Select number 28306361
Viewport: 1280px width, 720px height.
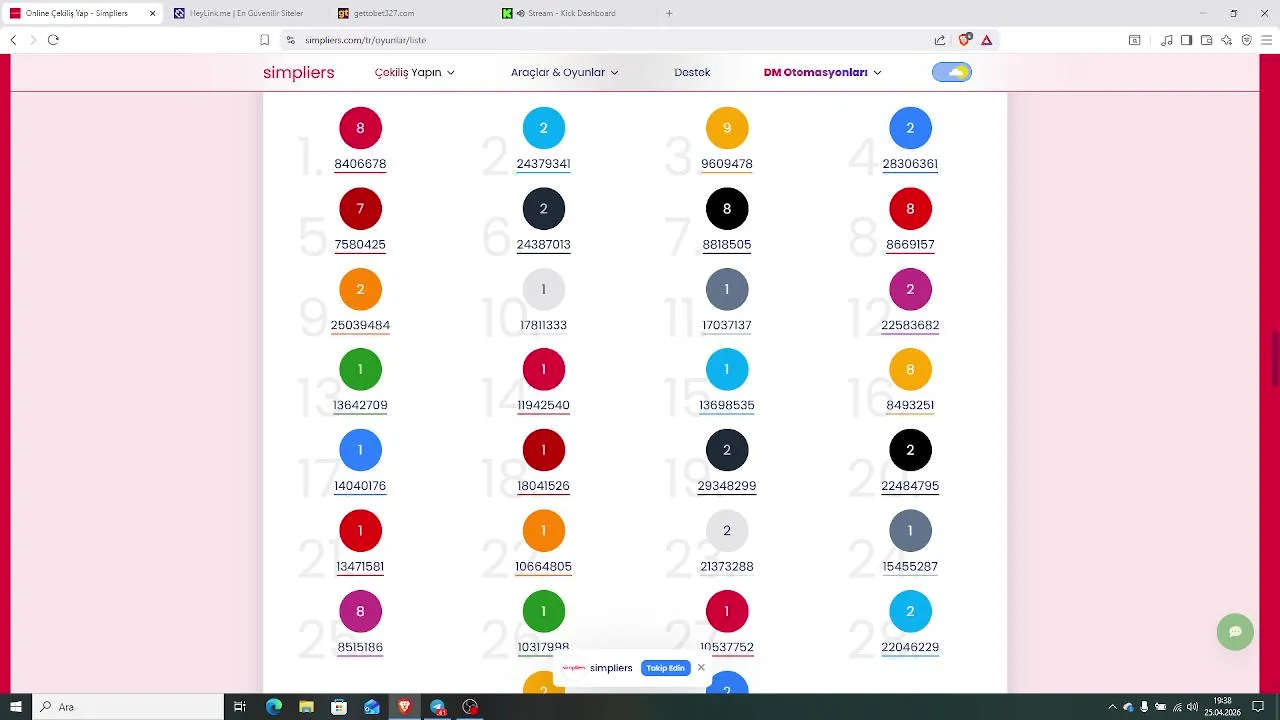(x=910, y=164)
